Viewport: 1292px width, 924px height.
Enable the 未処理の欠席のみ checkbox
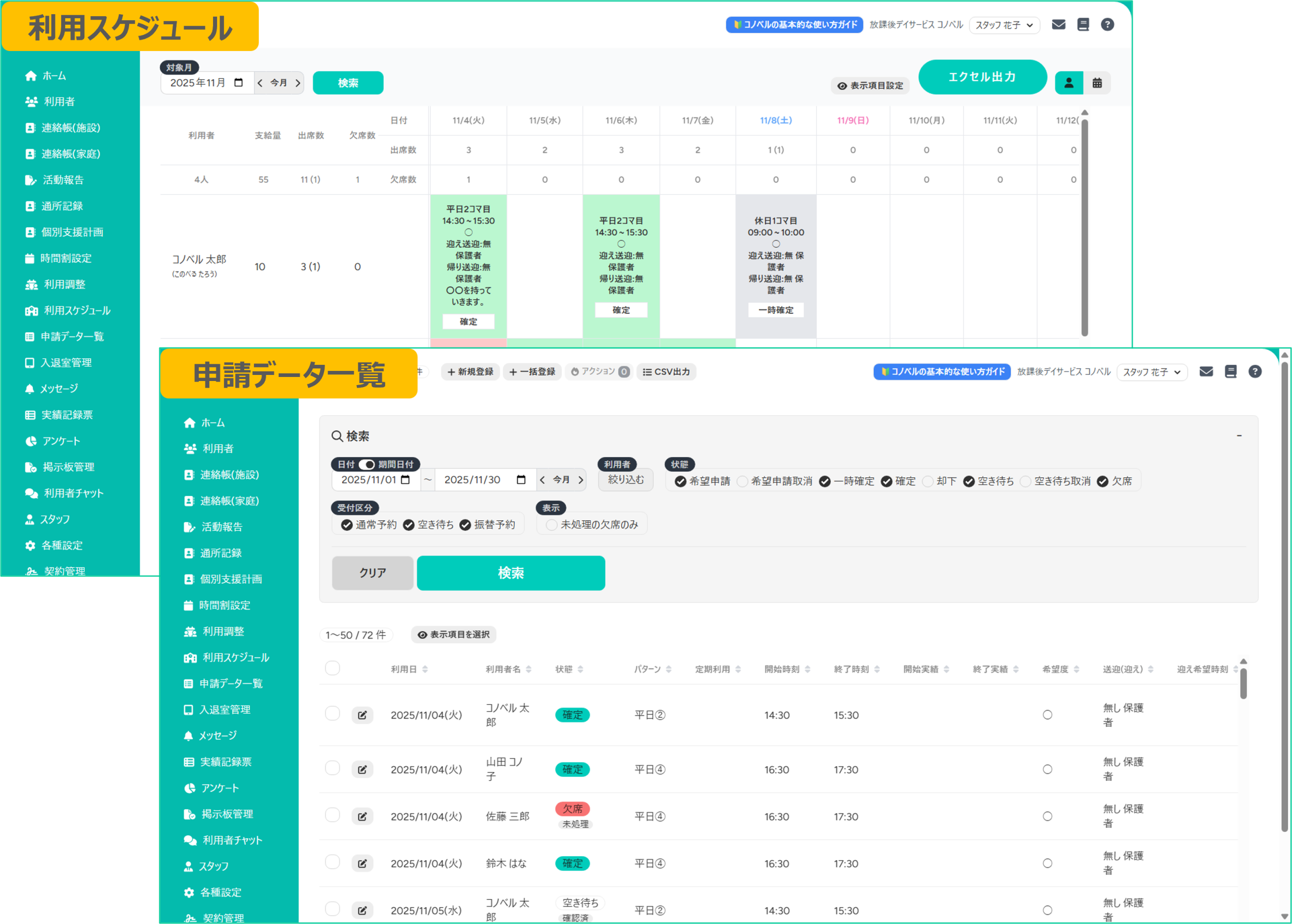[551, 525]
